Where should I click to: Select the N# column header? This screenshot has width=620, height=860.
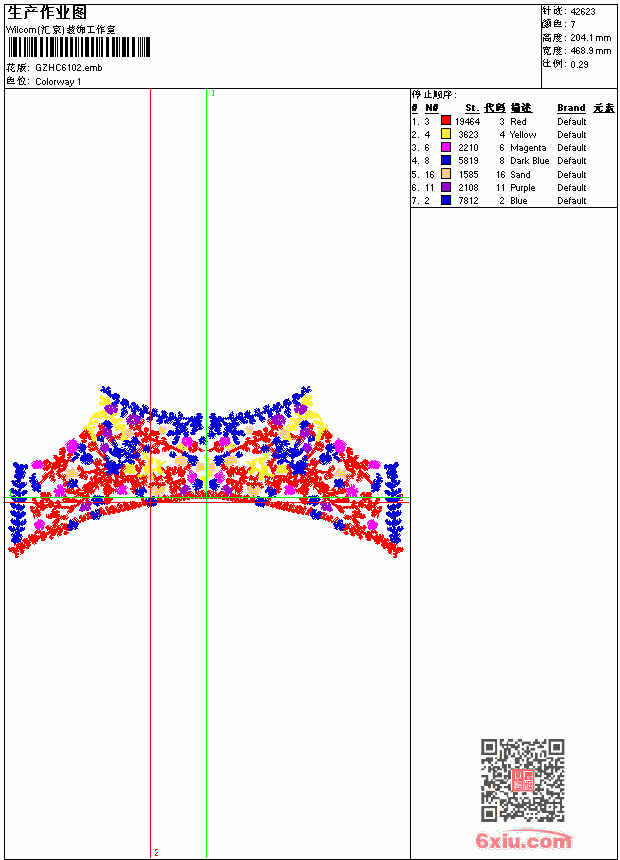click(432, 108)
